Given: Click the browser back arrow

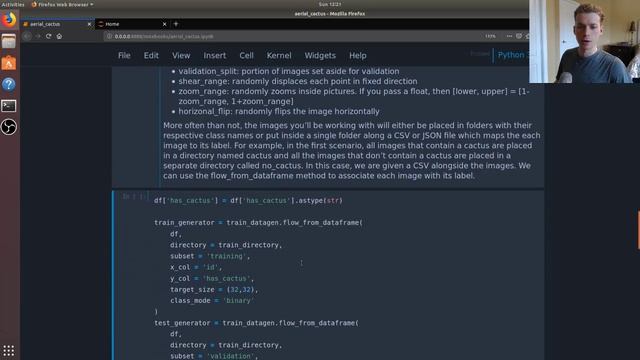Looking at the screenshot, I should click(27, 36).
